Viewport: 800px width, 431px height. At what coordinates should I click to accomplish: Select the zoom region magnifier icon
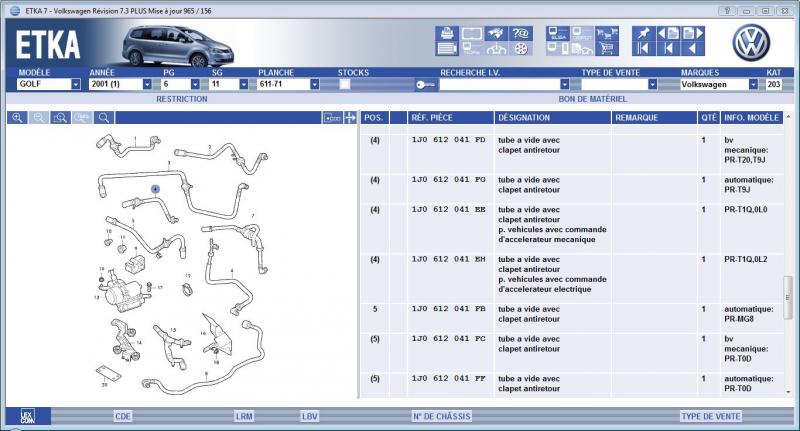[60, 118]
